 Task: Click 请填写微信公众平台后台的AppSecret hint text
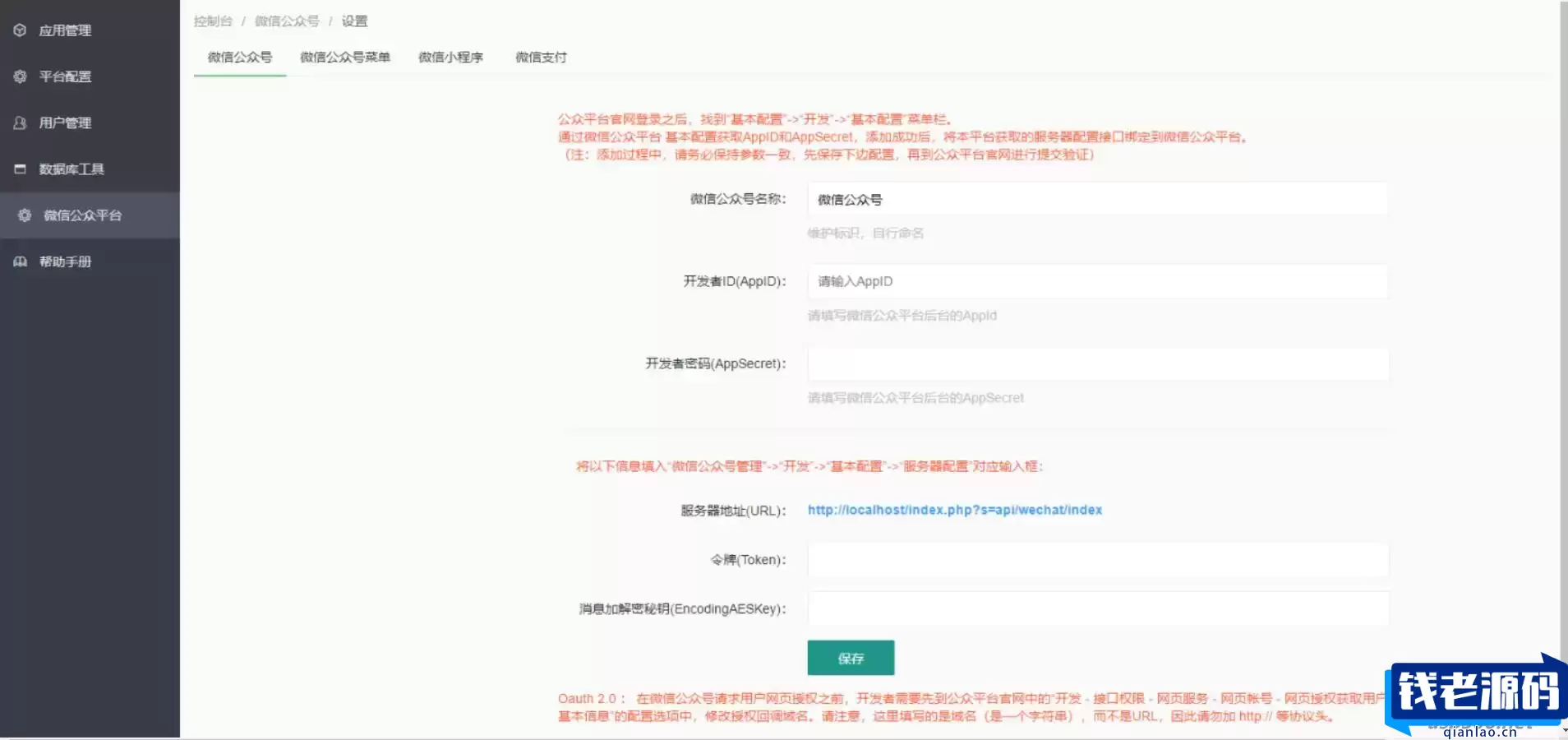point(915,398)
